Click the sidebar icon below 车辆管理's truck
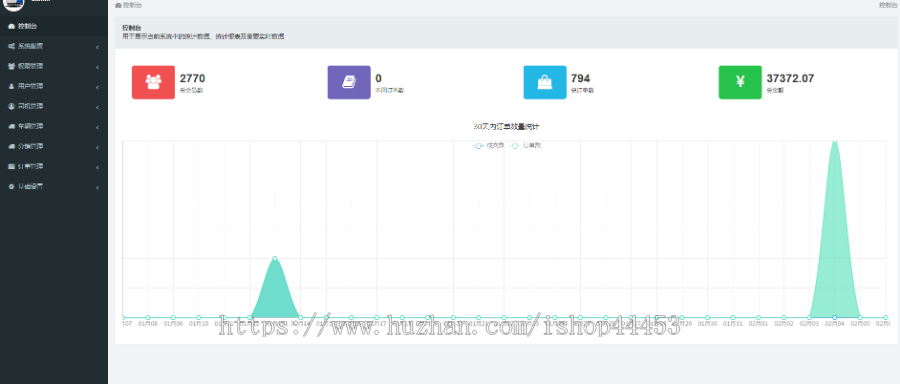 11,147
